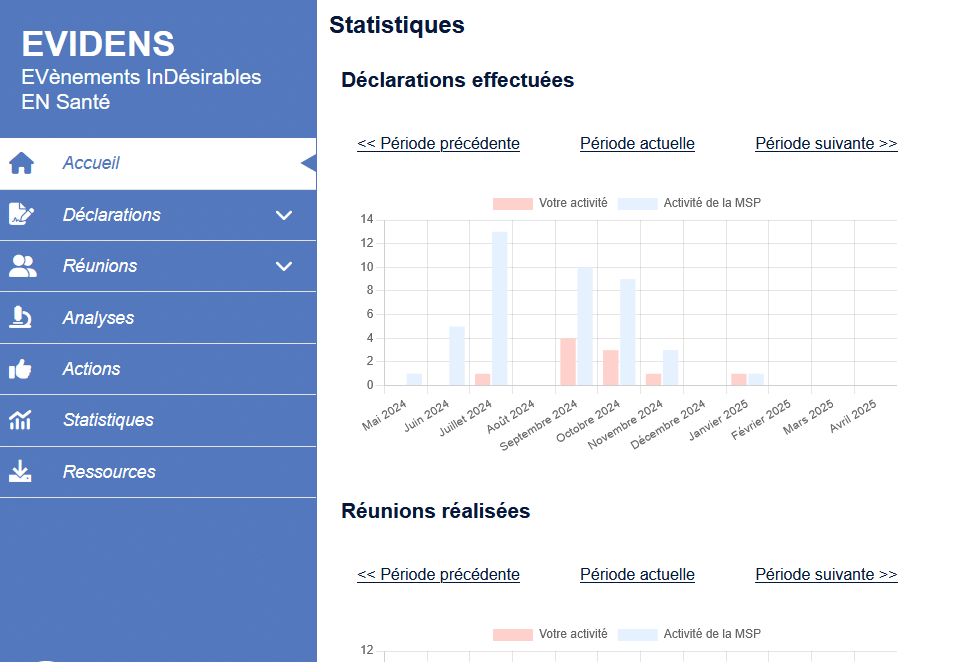Show current period for Déclarations effectuées

click(637, 144)
